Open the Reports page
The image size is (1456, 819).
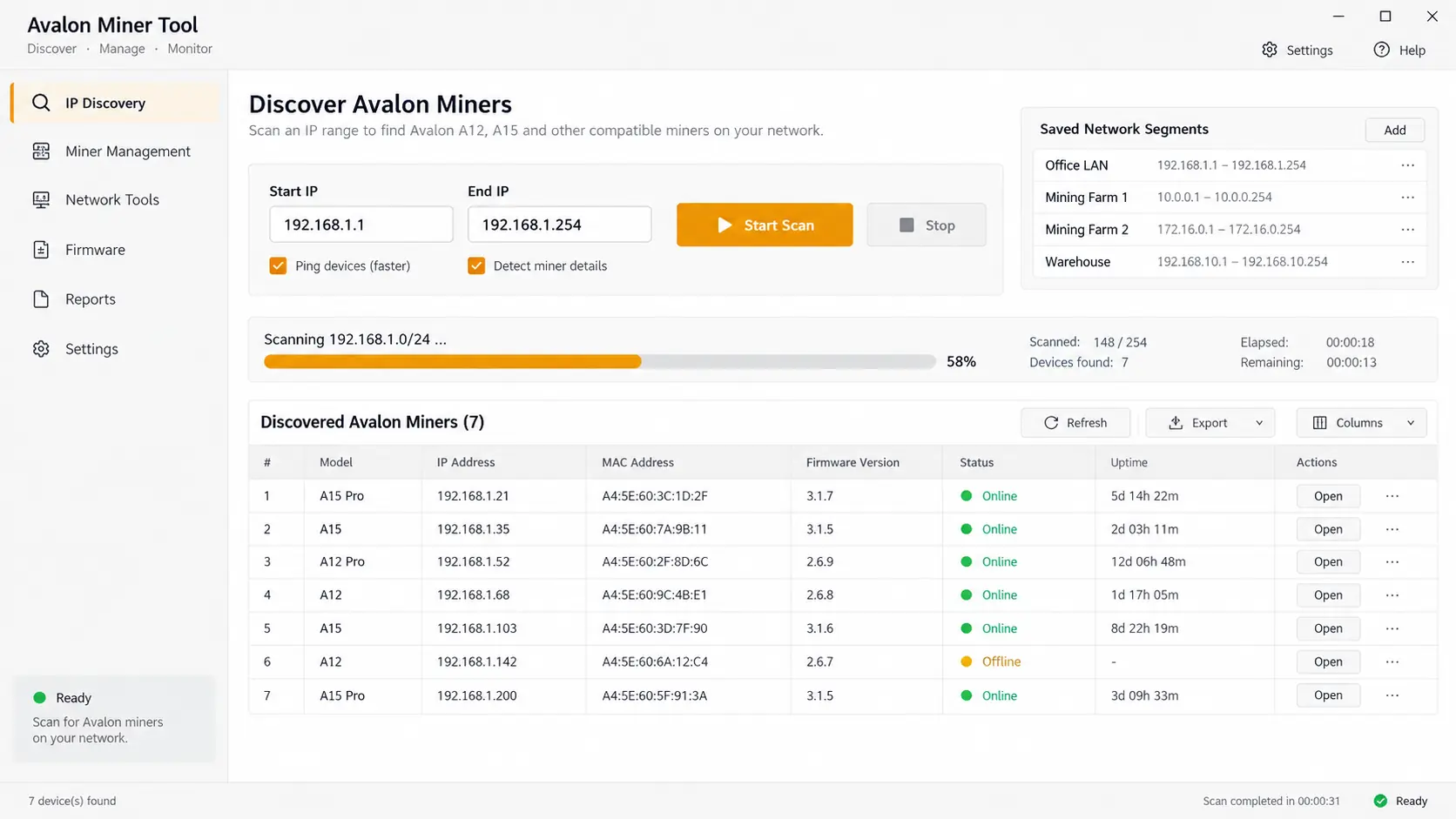[x=115, y=299]
